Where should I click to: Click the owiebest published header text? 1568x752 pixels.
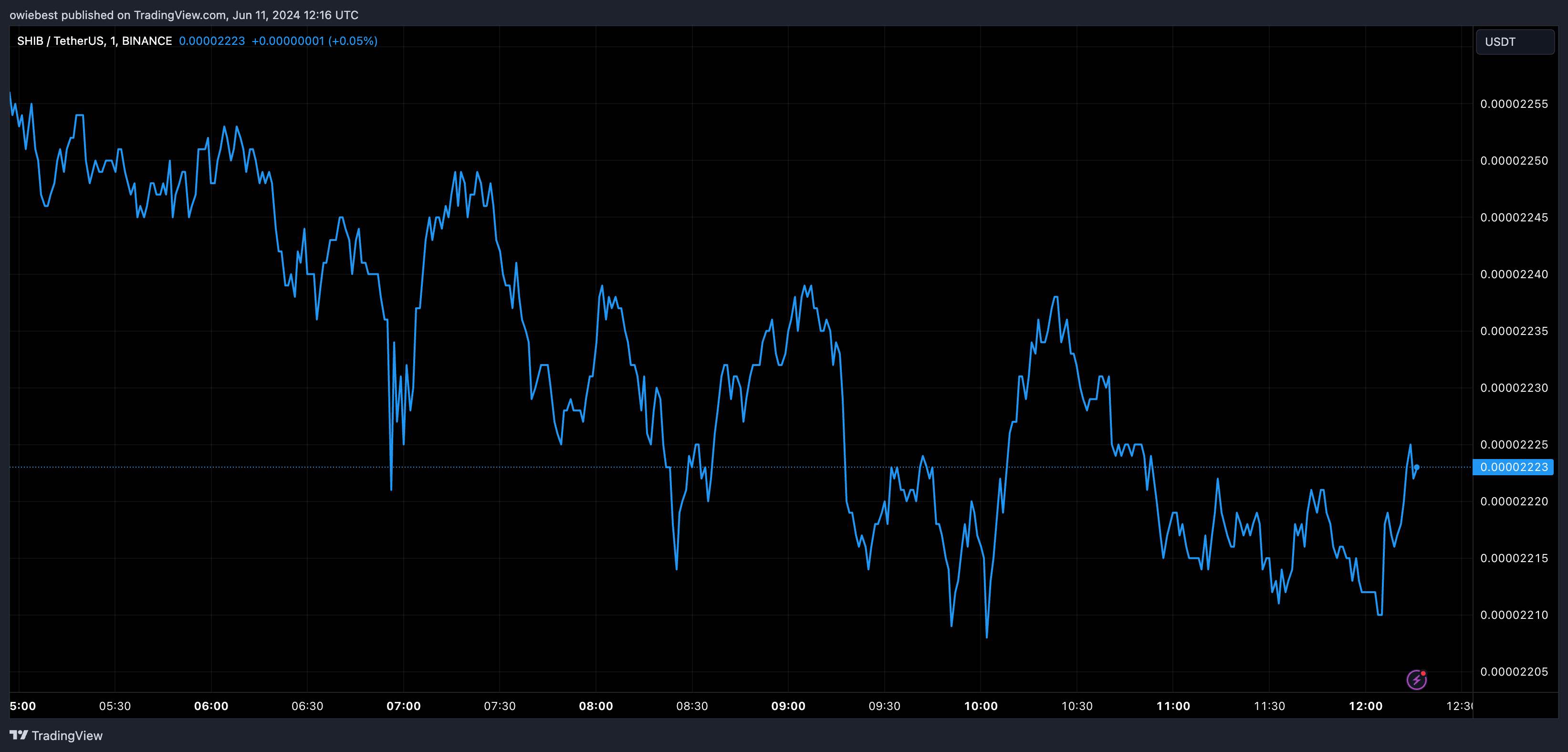point(184,15)
